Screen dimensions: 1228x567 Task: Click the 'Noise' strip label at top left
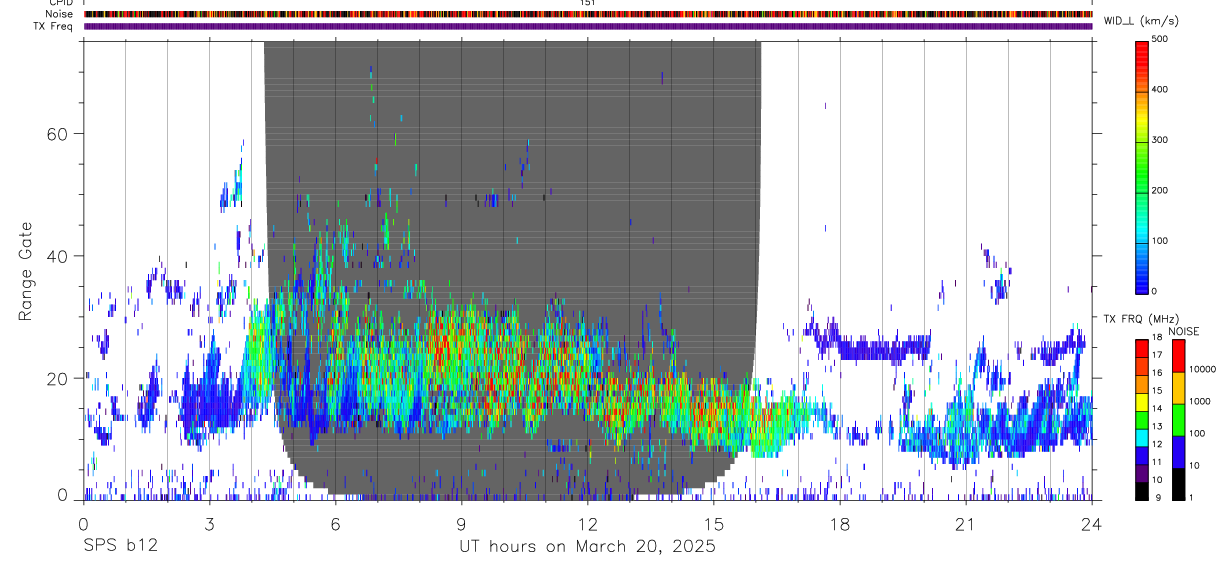click(x=60, y=14)
